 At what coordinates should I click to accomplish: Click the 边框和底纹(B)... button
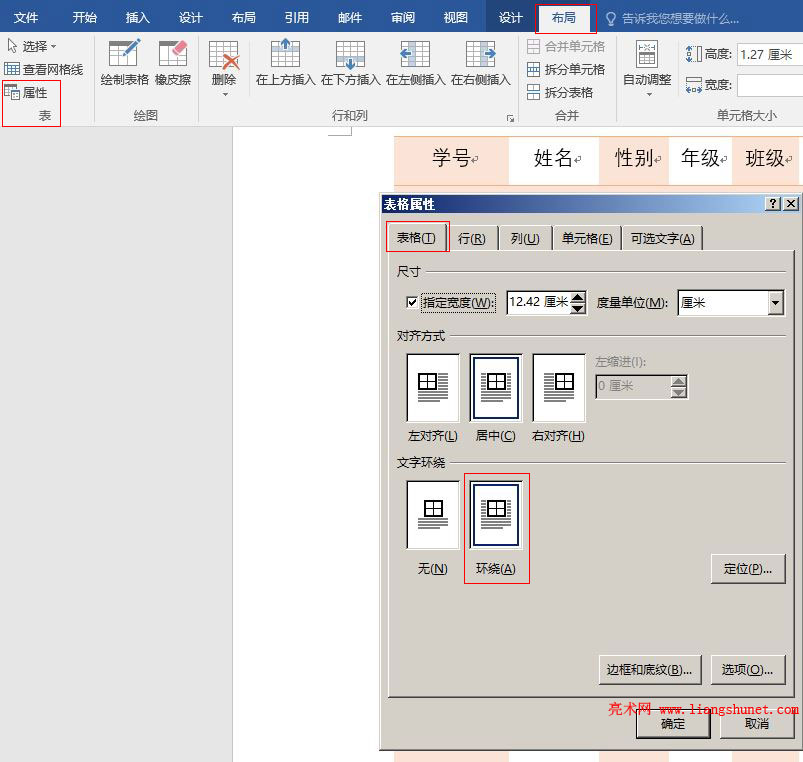tap(650, 669)
